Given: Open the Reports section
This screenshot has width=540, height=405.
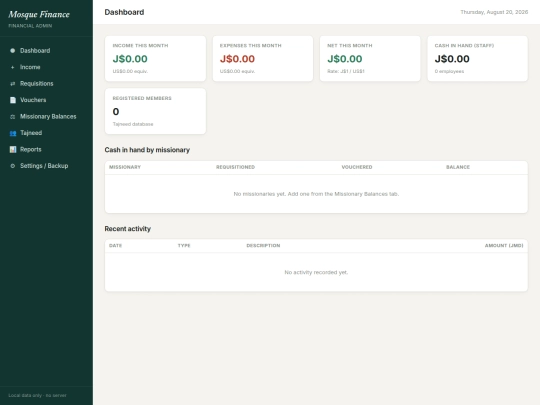Looking at the screenshot, I should coord(46,149).
